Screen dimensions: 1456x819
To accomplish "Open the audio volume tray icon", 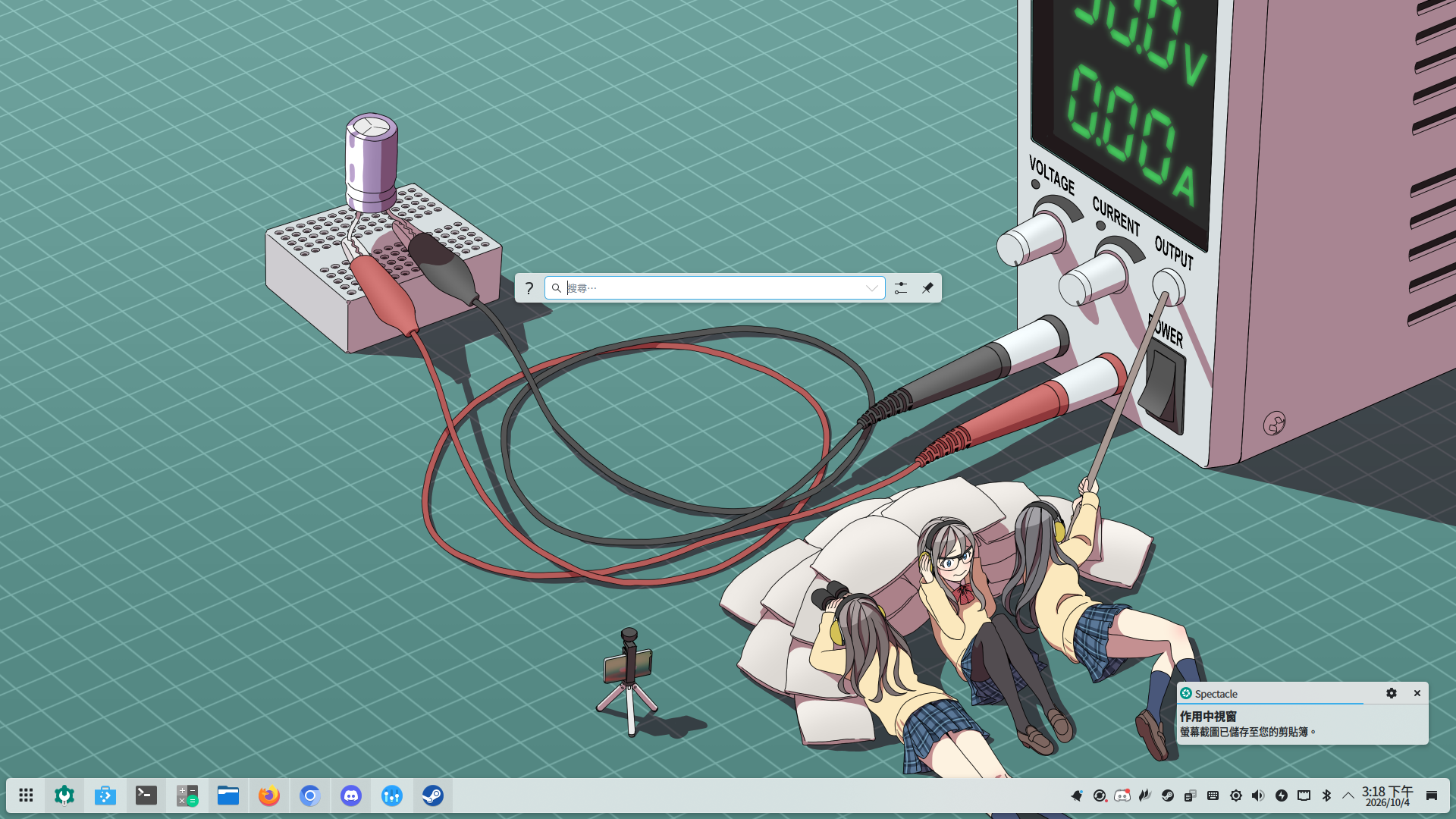I will [x=1259, y=795].
